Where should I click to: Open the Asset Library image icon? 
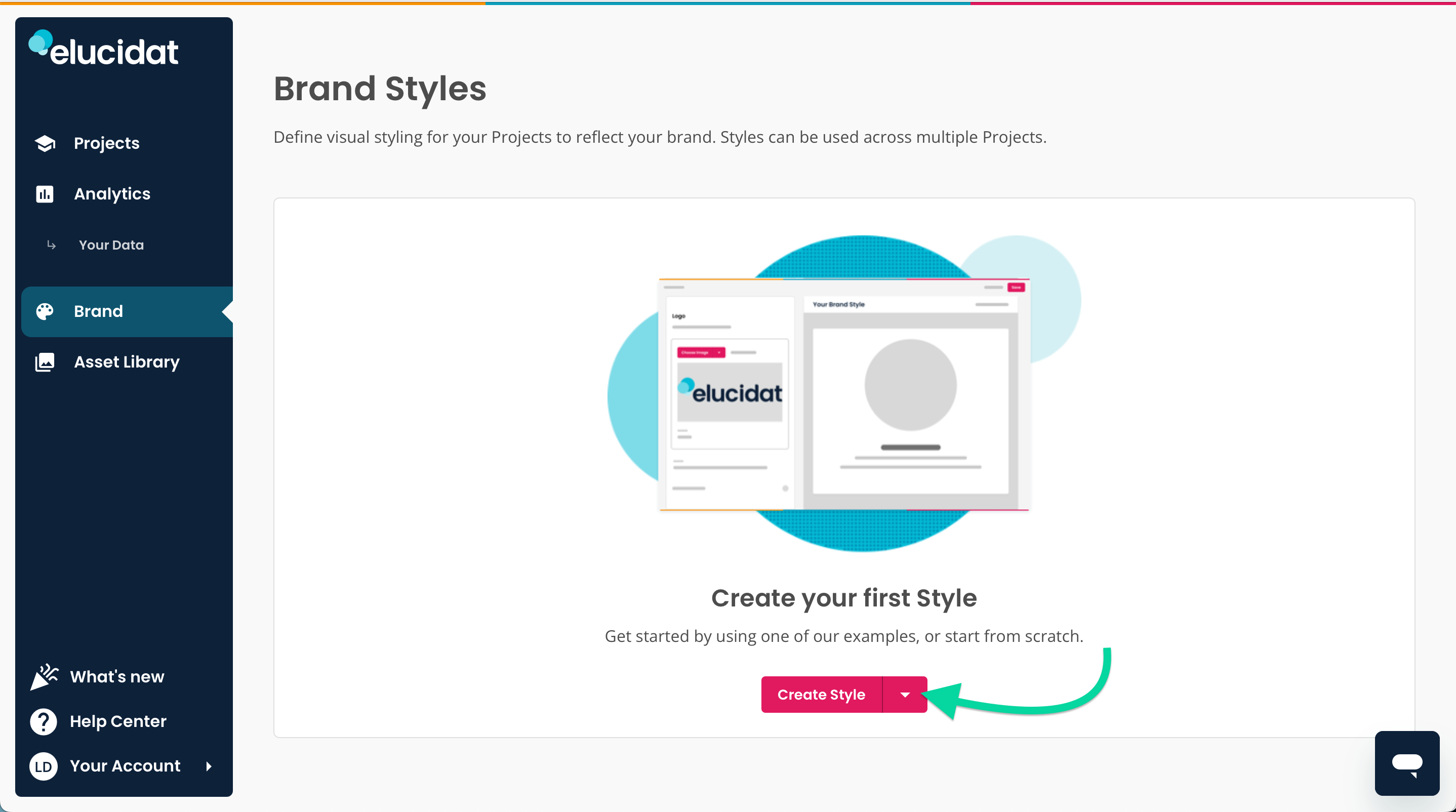pos(45,362)
